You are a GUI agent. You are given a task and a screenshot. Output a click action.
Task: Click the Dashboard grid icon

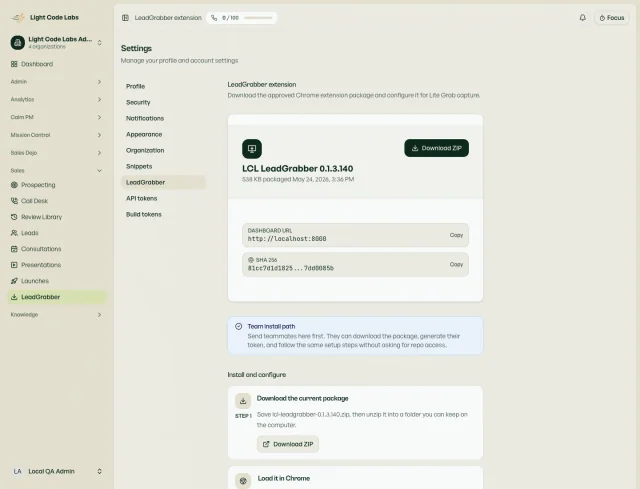coord(14,64)
